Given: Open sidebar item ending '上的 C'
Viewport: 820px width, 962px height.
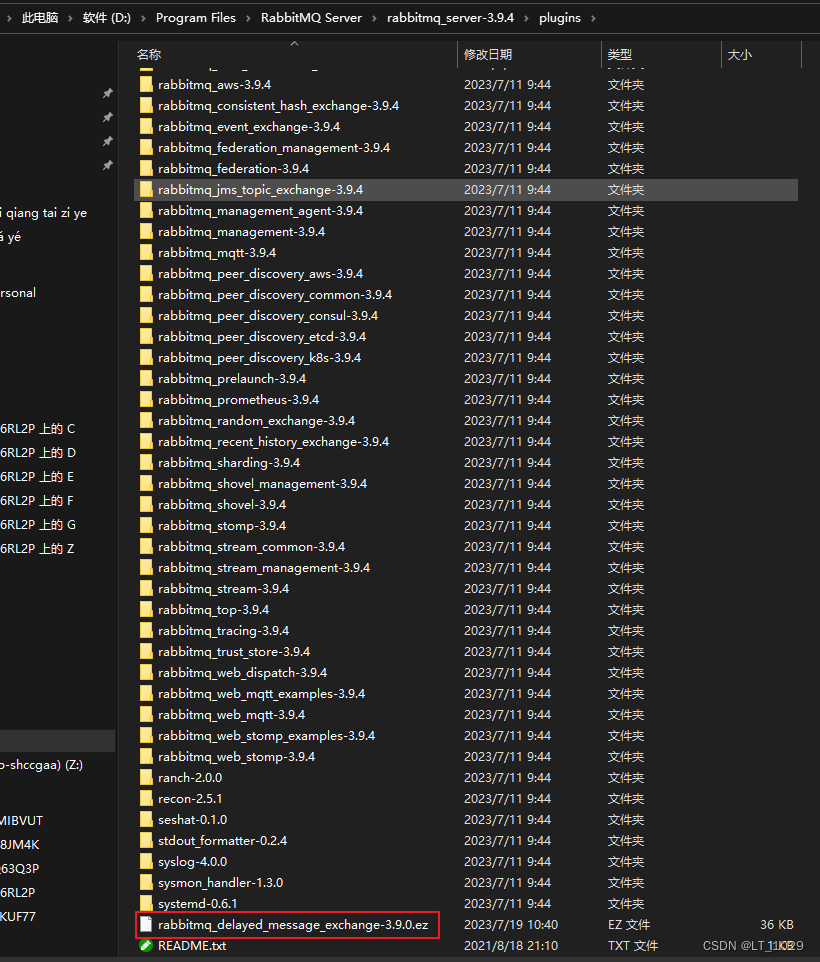Looking at the screenshot, I should click(x=38, y=428).
